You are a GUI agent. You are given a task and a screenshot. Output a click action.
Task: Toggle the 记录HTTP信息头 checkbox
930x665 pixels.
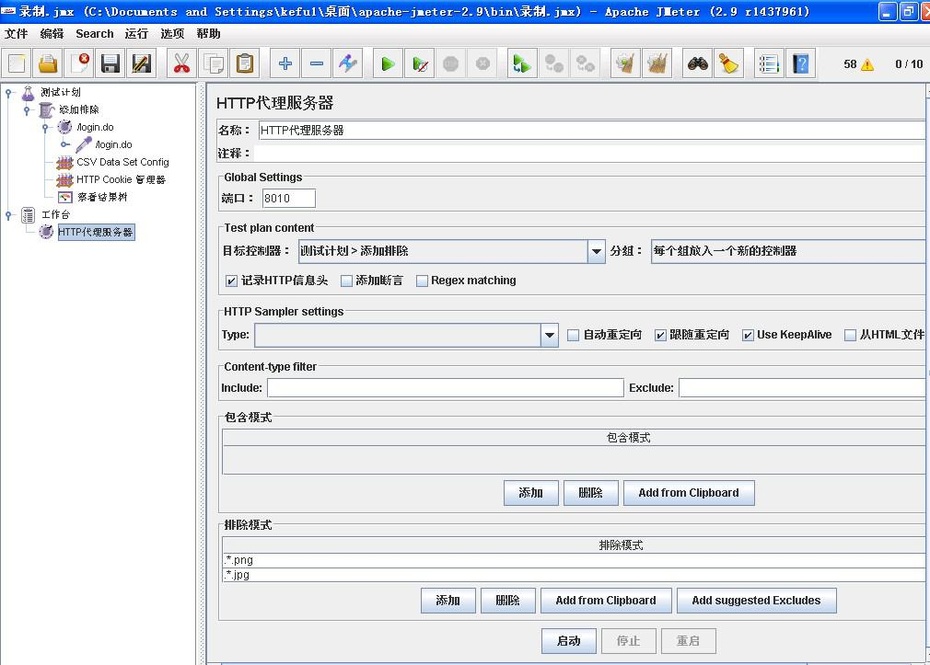(x=232, y=281)
